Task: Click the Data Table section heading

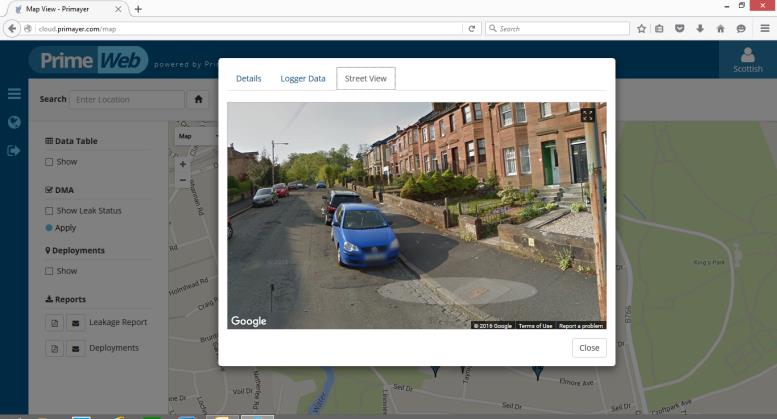Action: [x=71, y=141]
